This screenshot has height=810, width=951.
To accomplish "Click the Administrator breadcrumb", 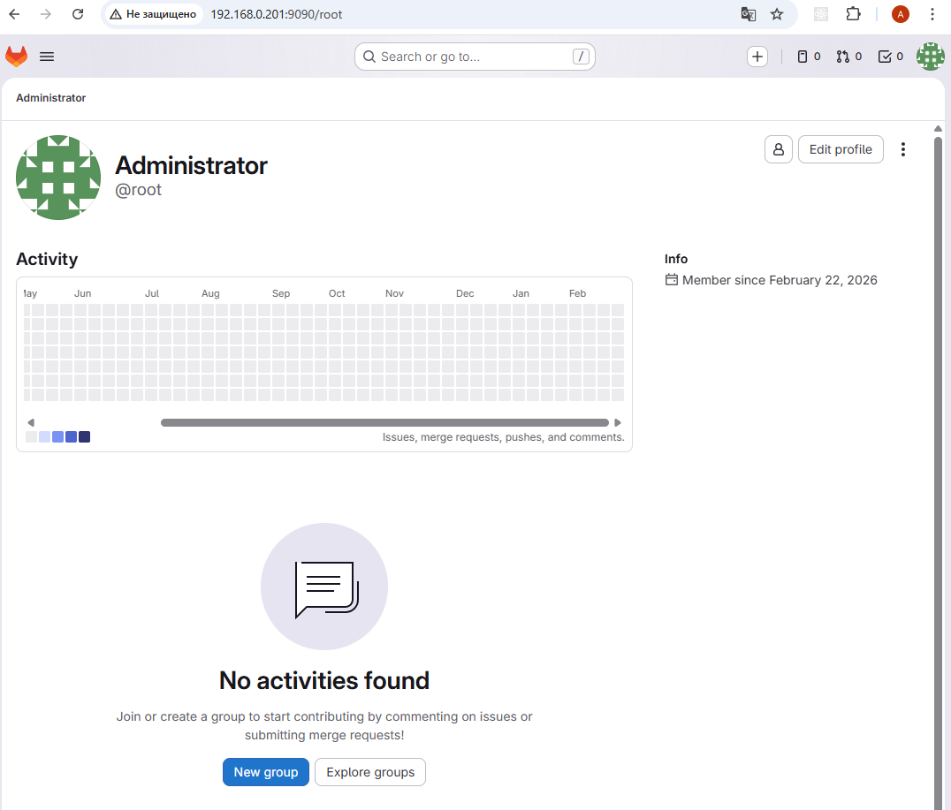I will (51, 98).
